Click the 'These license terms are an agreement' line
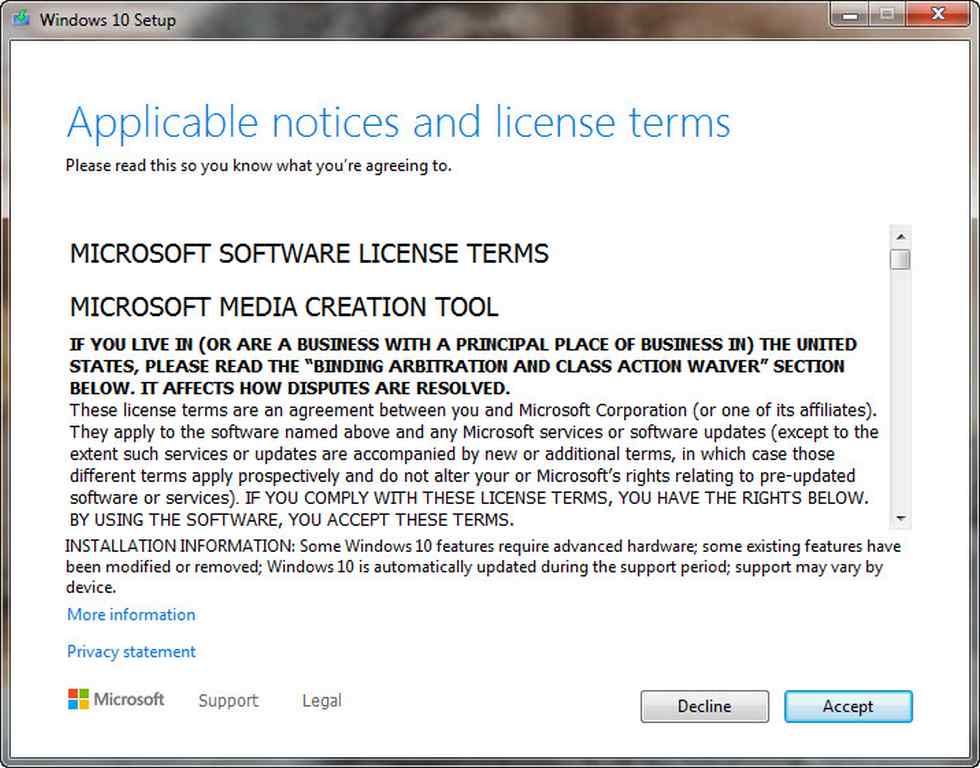The height and width of the screenshot is (768, 980). point(473,410)
